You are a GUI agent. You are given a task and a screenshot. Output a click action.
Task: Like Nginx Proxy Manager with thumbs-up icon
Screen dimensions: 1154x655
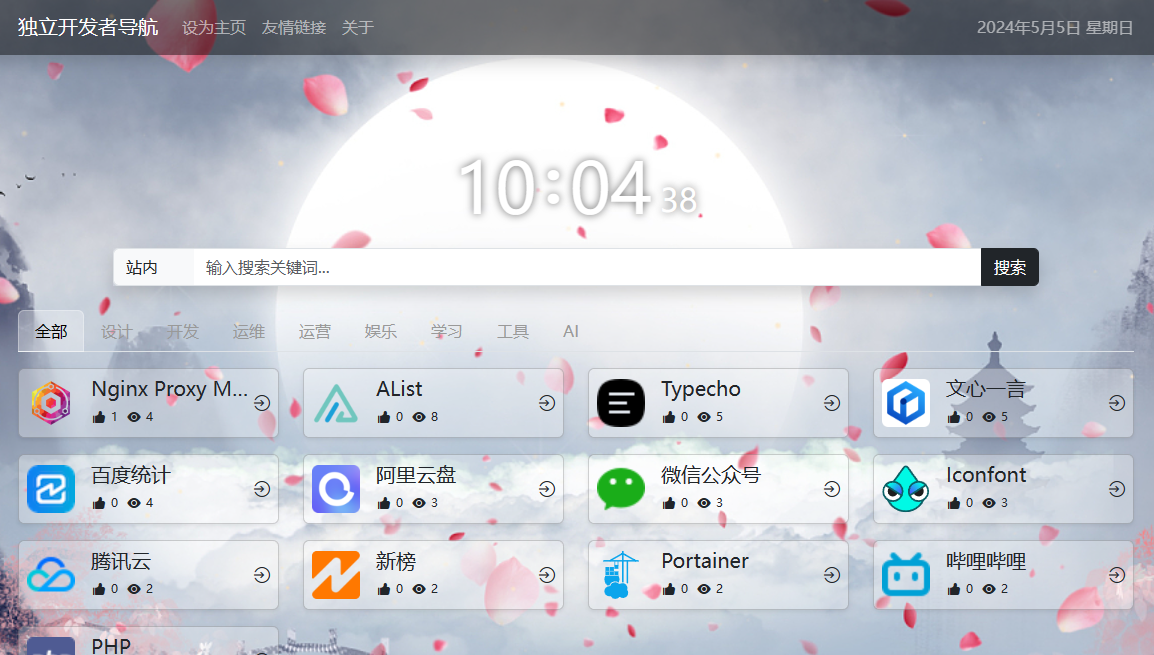99,417
